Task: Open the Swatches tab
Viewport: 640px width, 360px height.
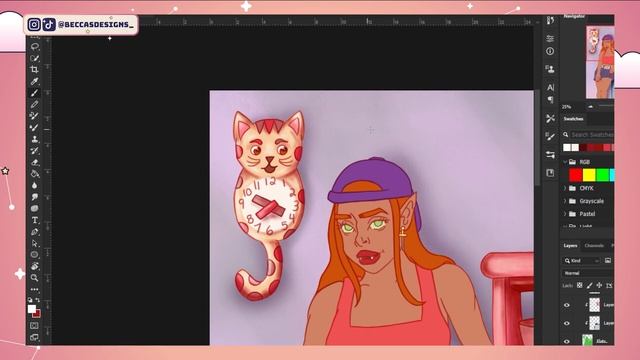Action: [573, 119]
